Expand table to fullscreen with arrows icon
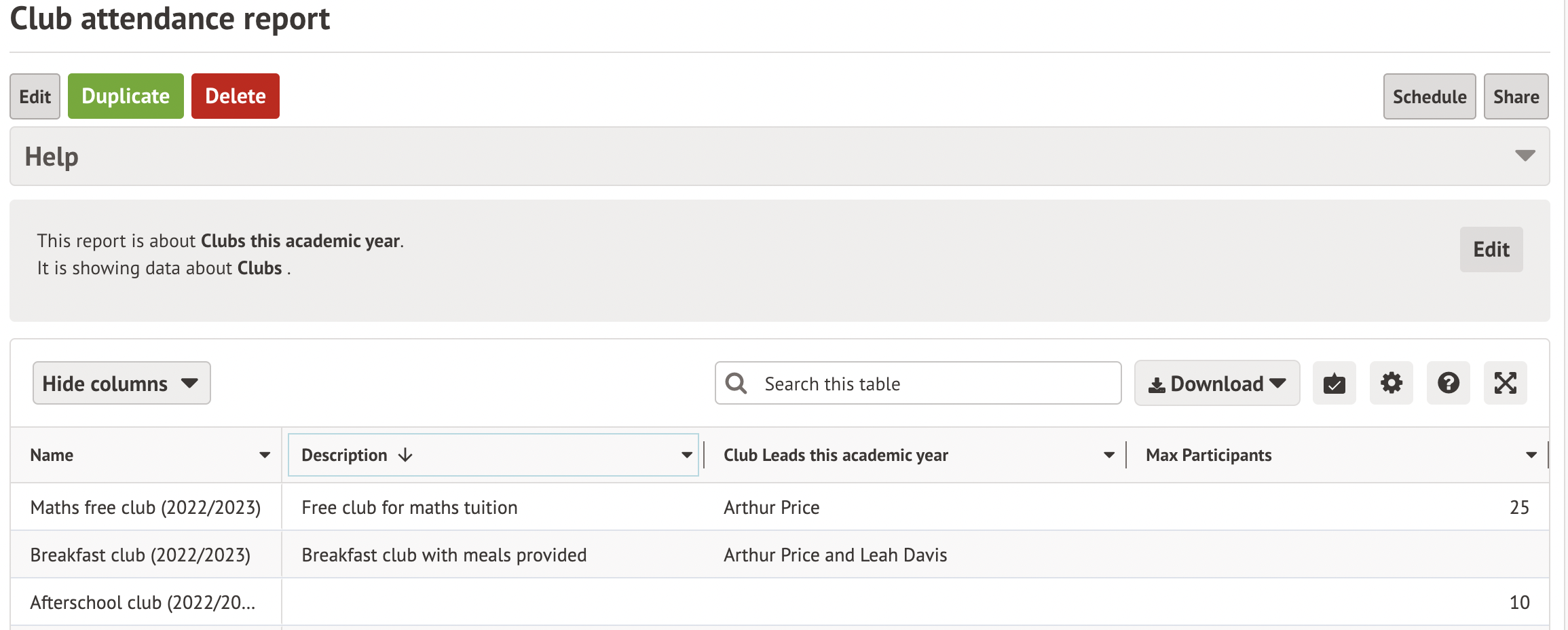 [1505, 384]
